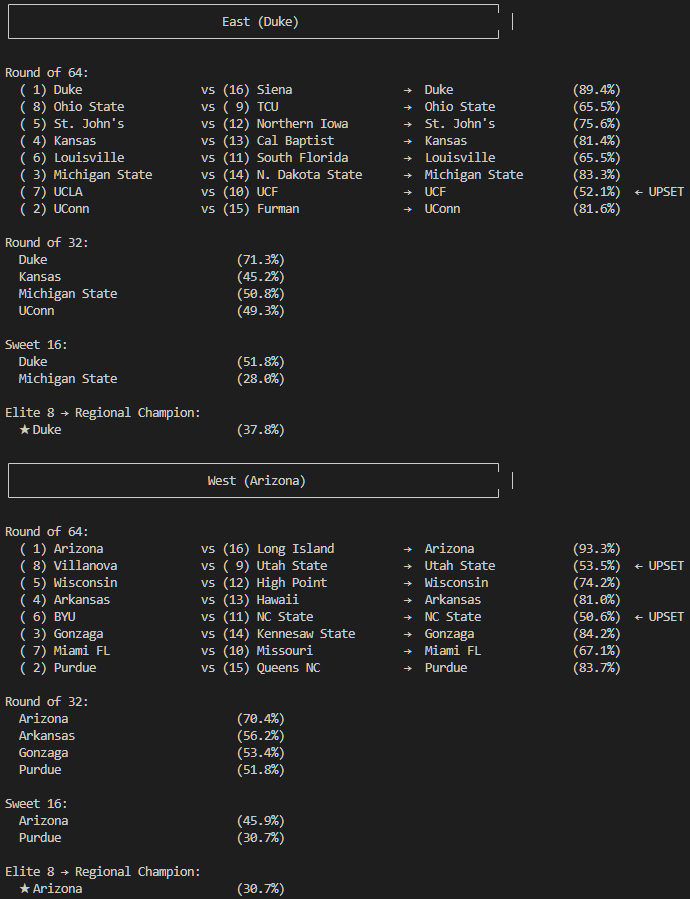Select "(16) Long Island" entry
The image size is (690, 899).
278,549
